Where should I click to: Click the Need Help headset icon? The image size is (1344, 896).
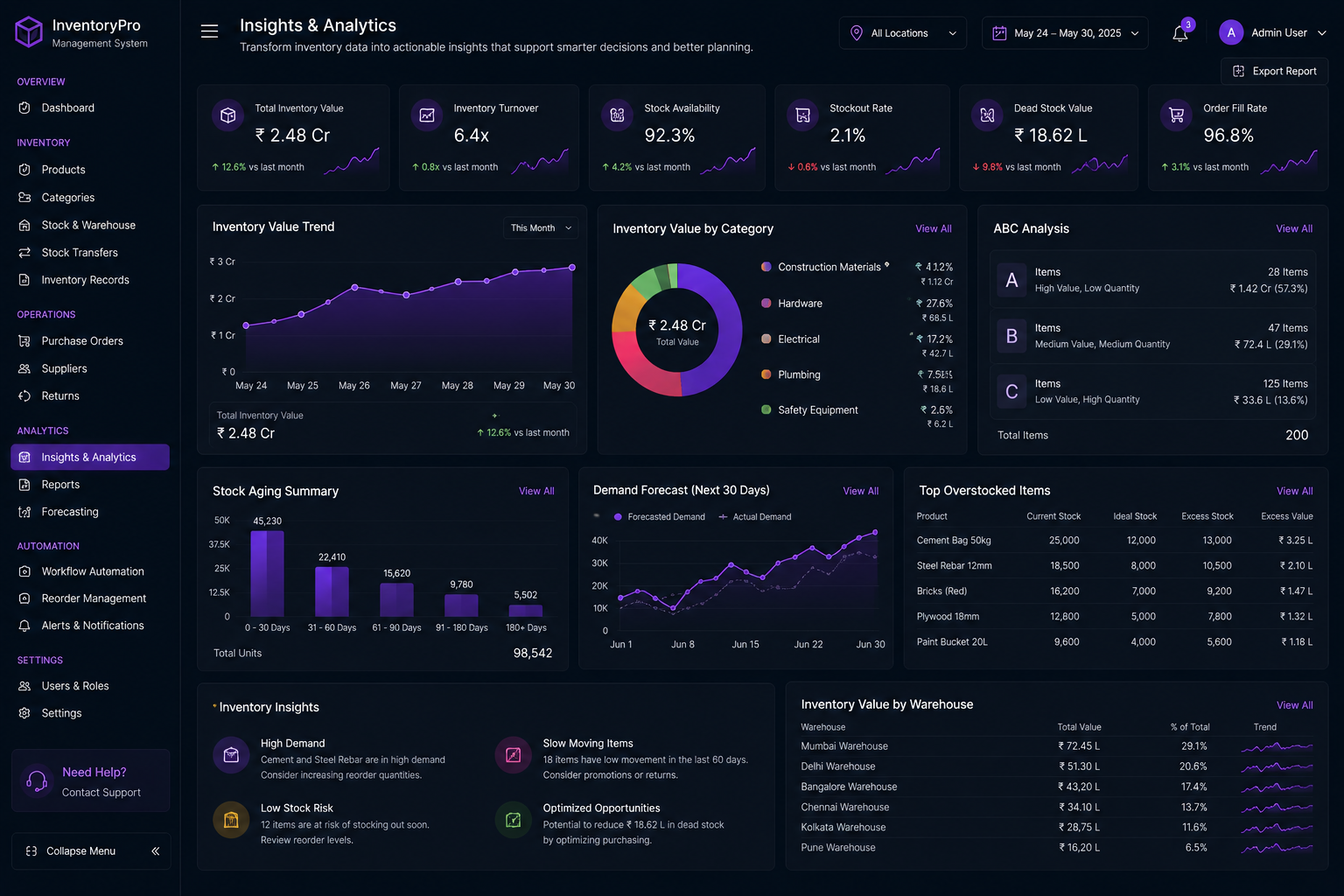37,780
